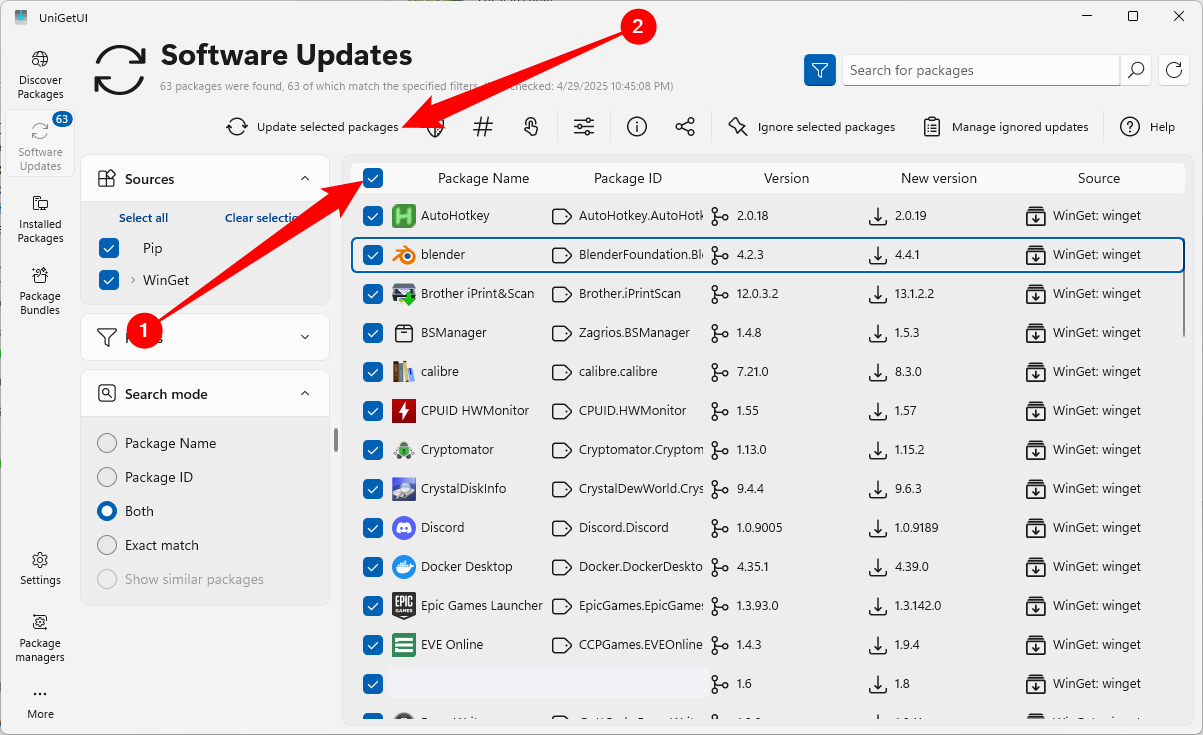Viewport: 1203px width, 735px height.
Task: Uncheck the Pip source checkbox
Action: tap(109, 248)
